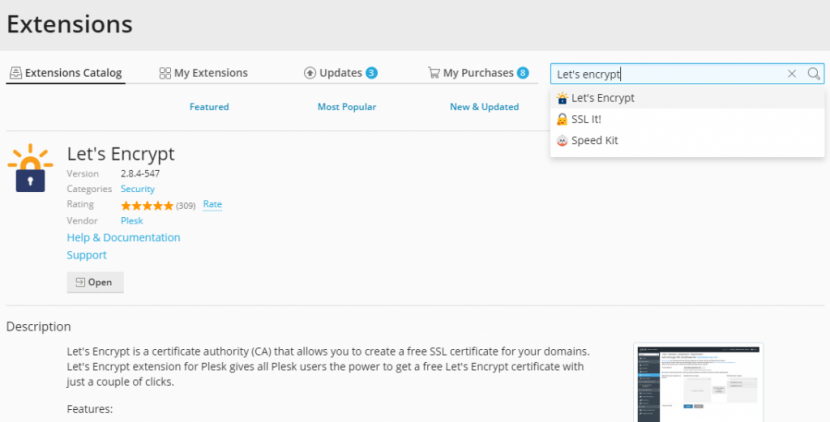Show Most Popular extensions

click(347, 107)
